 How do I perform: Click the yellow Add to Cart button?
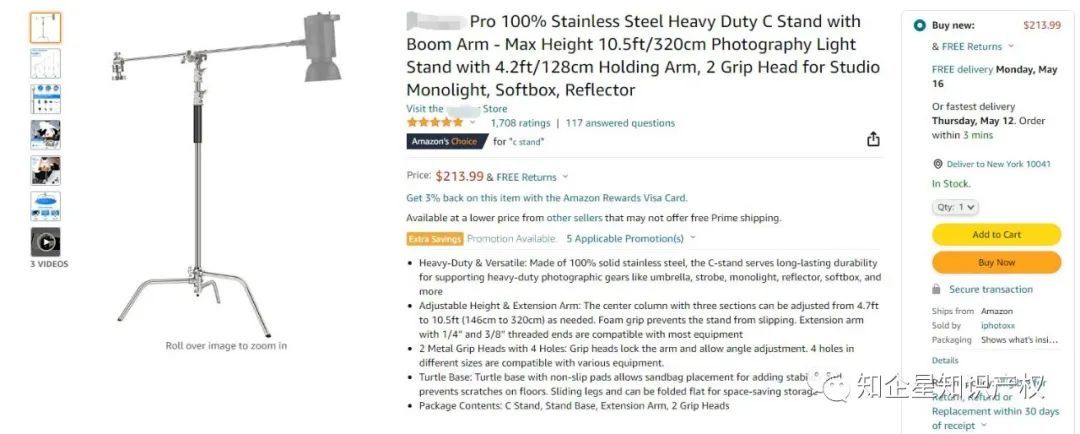(x=995, y=235)
